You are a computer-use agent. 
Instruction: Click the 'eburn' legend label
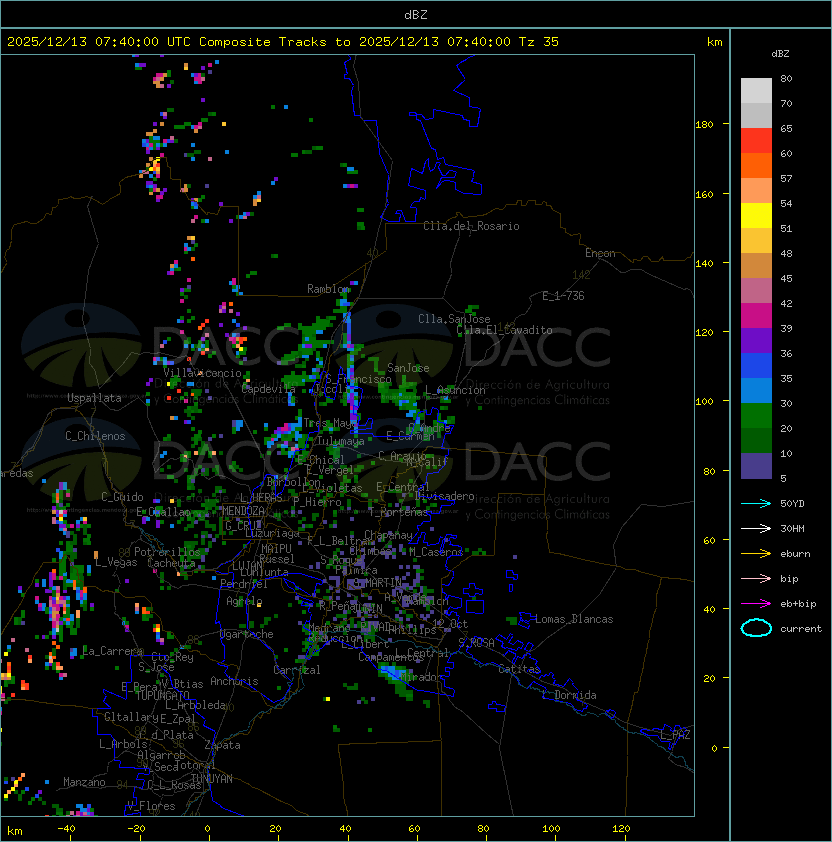pos(795,554)
